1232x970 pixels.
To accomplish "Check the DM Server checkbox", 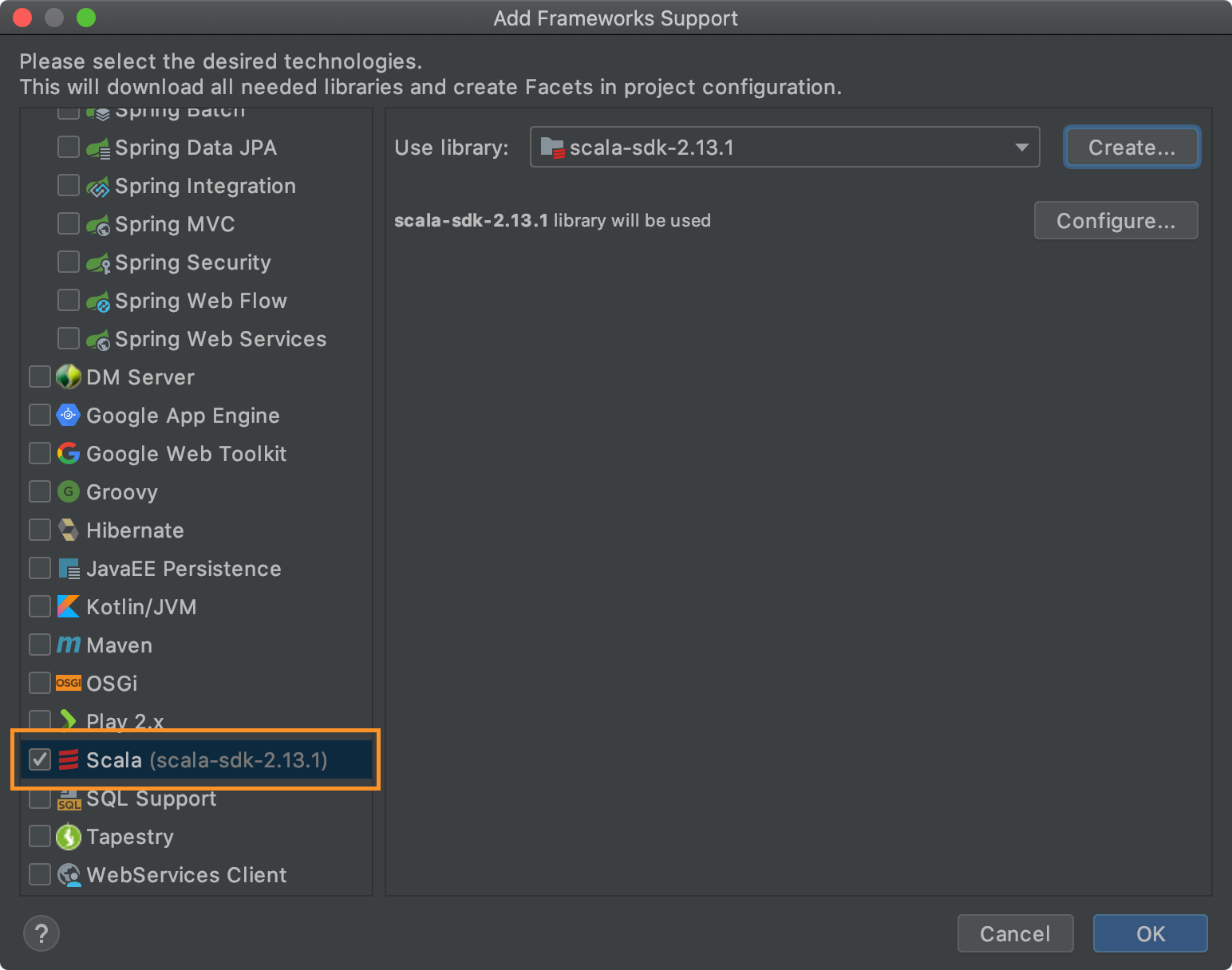I will tap(40, 377).
